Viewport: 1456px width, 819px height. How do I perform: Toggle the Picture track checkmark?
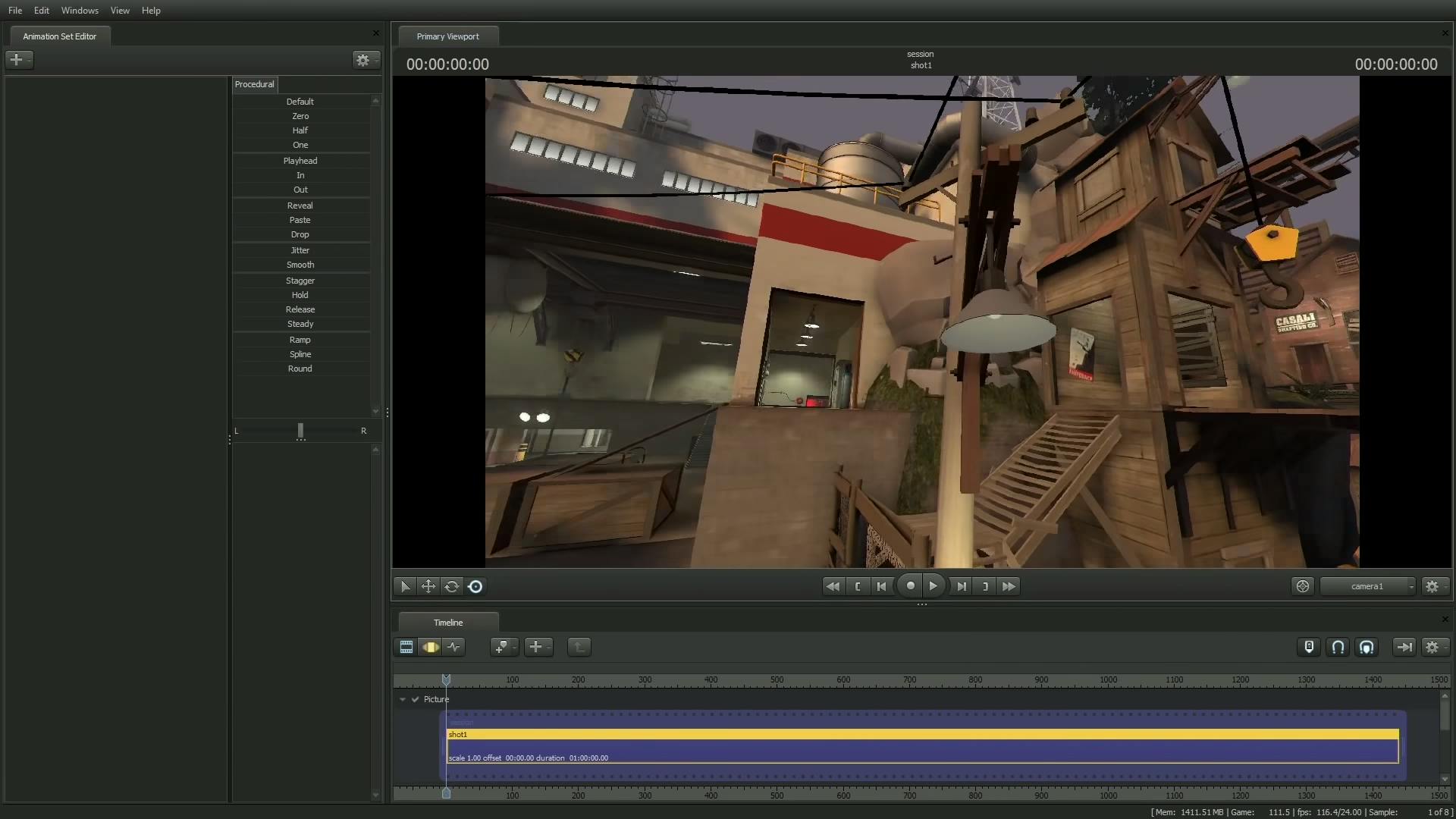click(415, 699)
